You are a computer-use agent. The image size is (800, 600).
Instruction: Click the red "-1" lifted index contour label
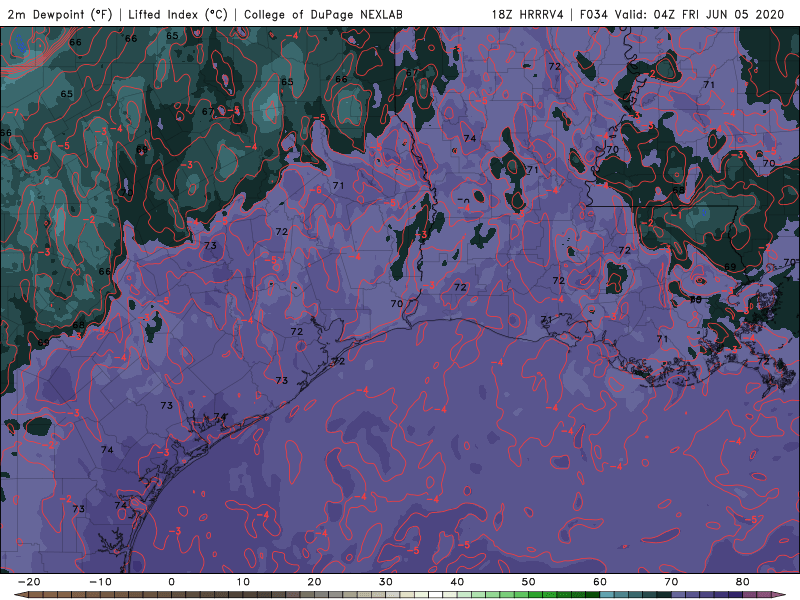(676, 215)
